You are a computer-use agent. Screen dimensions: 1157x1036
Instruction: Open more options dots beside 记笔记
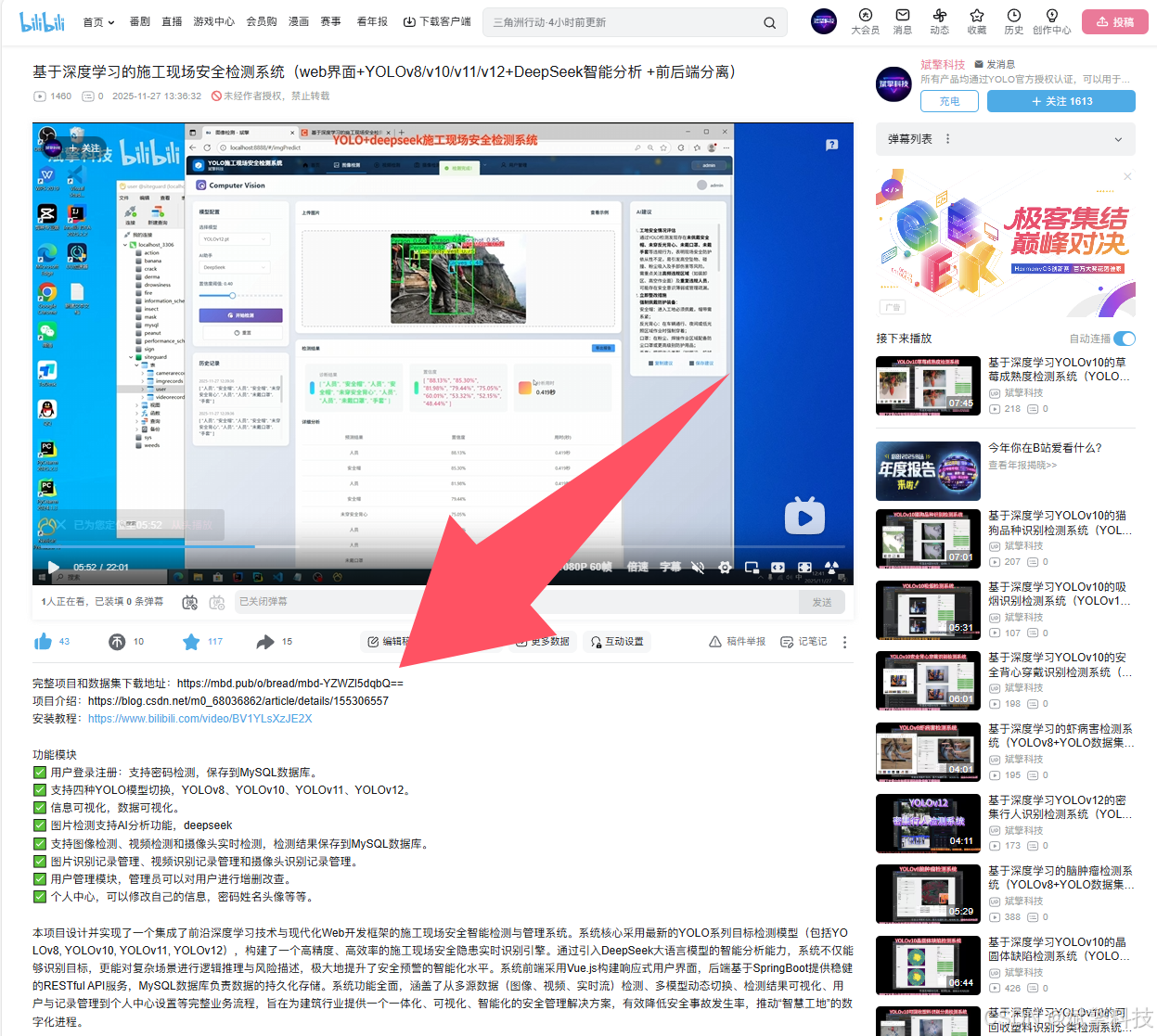(844, 642)
